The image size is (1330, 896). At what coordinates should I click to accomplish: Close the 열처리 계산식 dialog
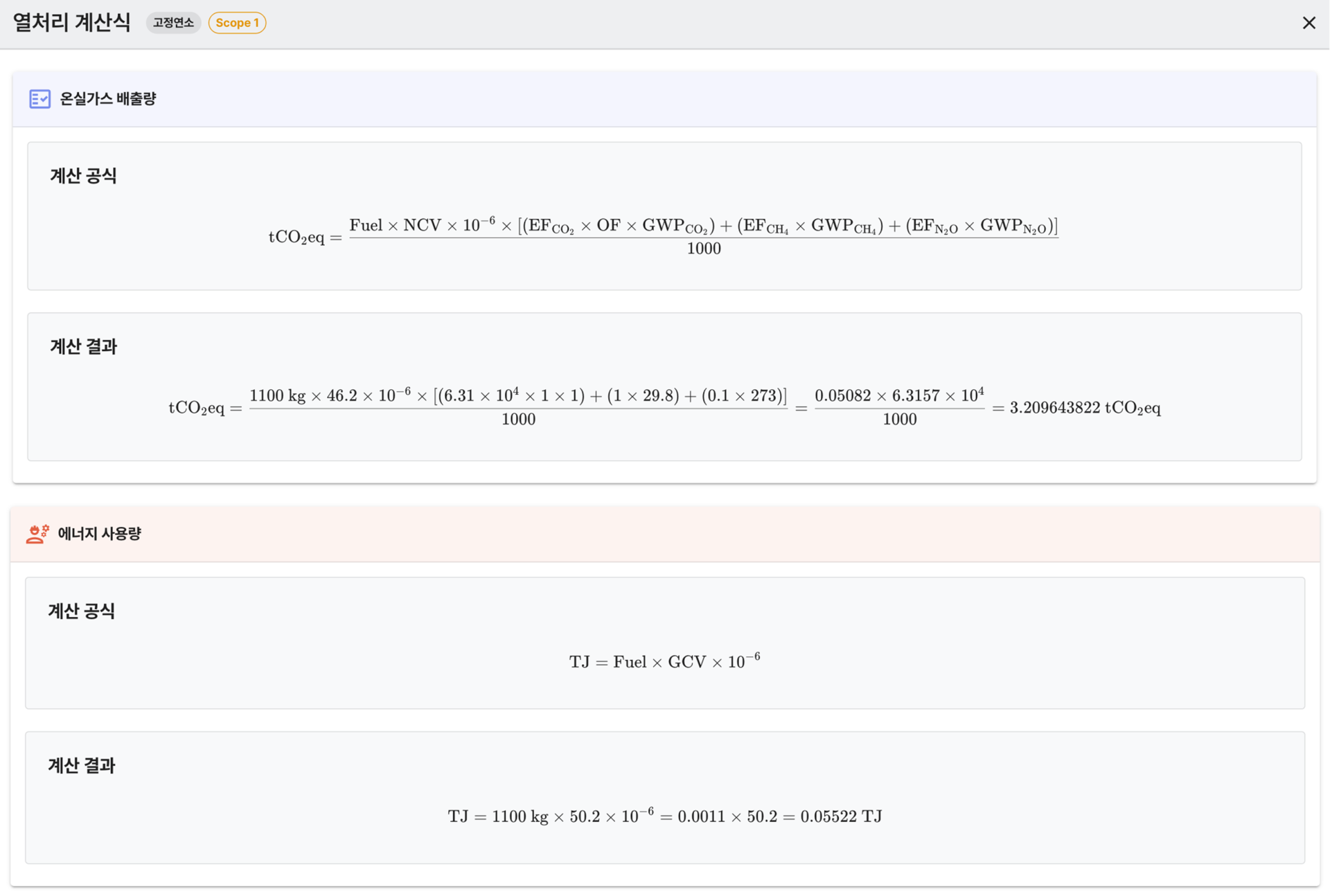tap(1308, 23)
